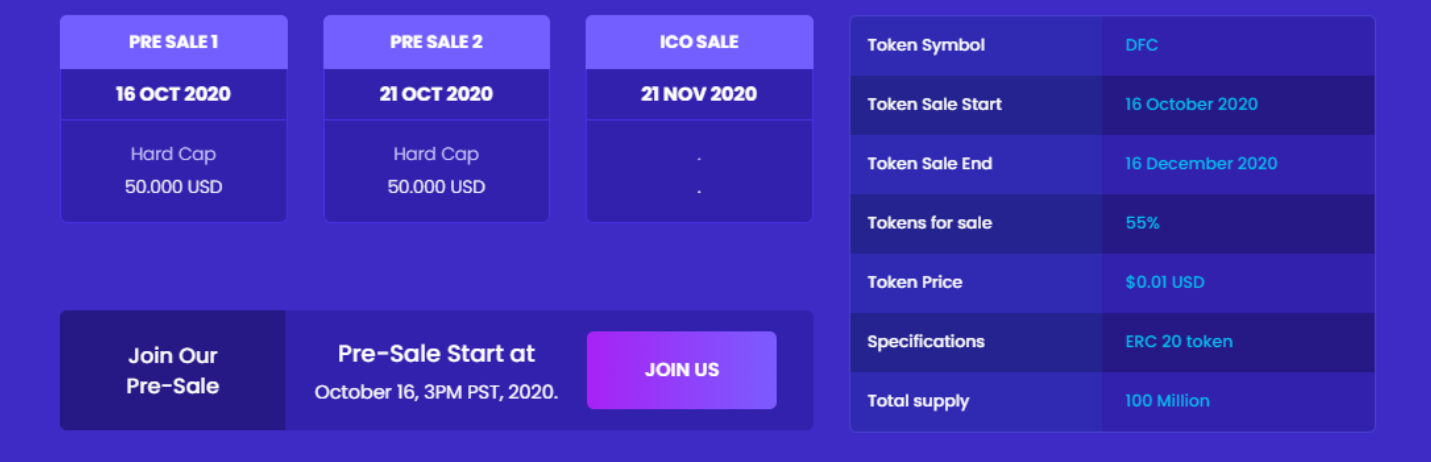Select the ICO SALE card header
This screenshot has width=1431, height=462.
699,42
